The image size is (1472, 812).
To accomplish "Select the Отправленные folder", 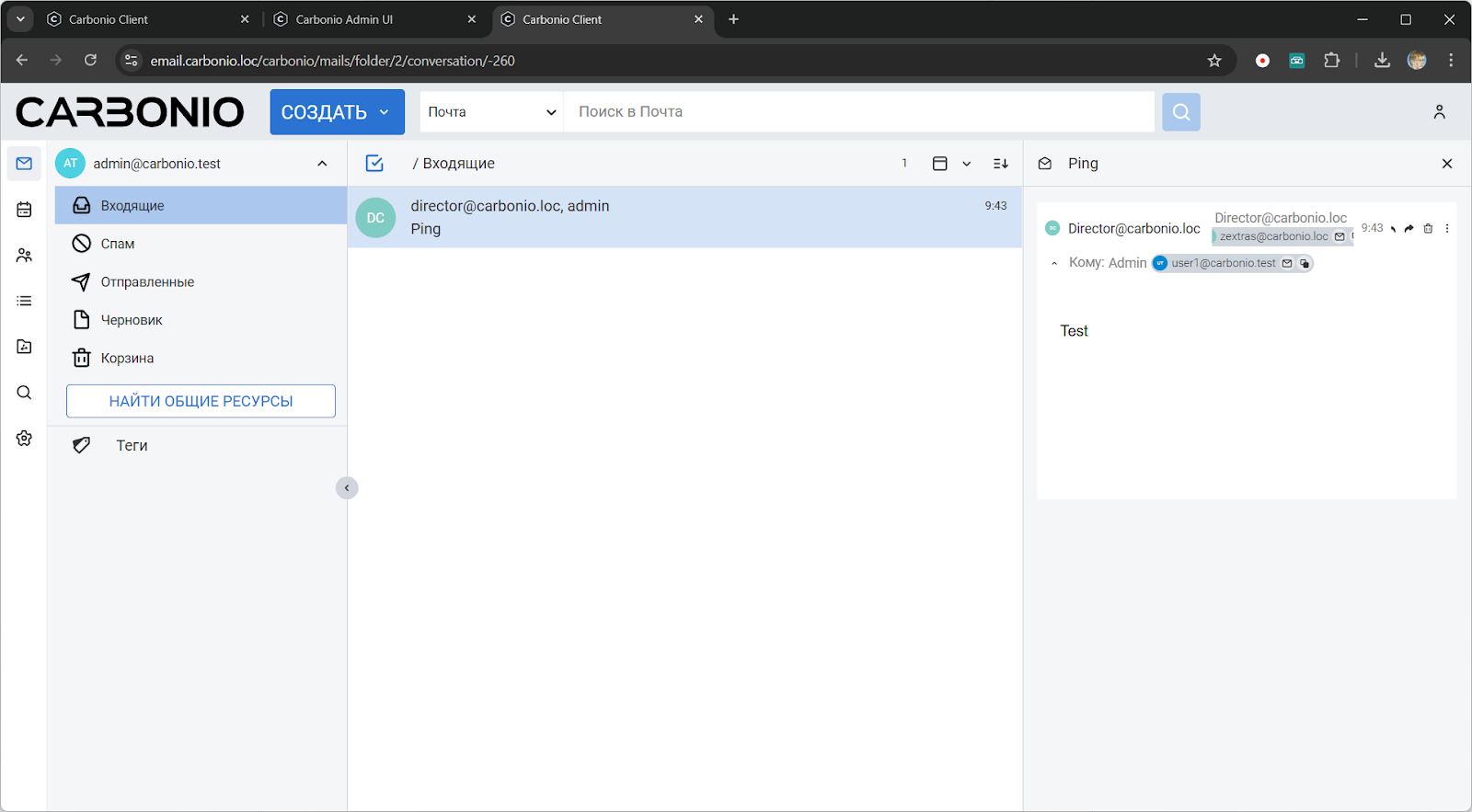I will (201, 282).
